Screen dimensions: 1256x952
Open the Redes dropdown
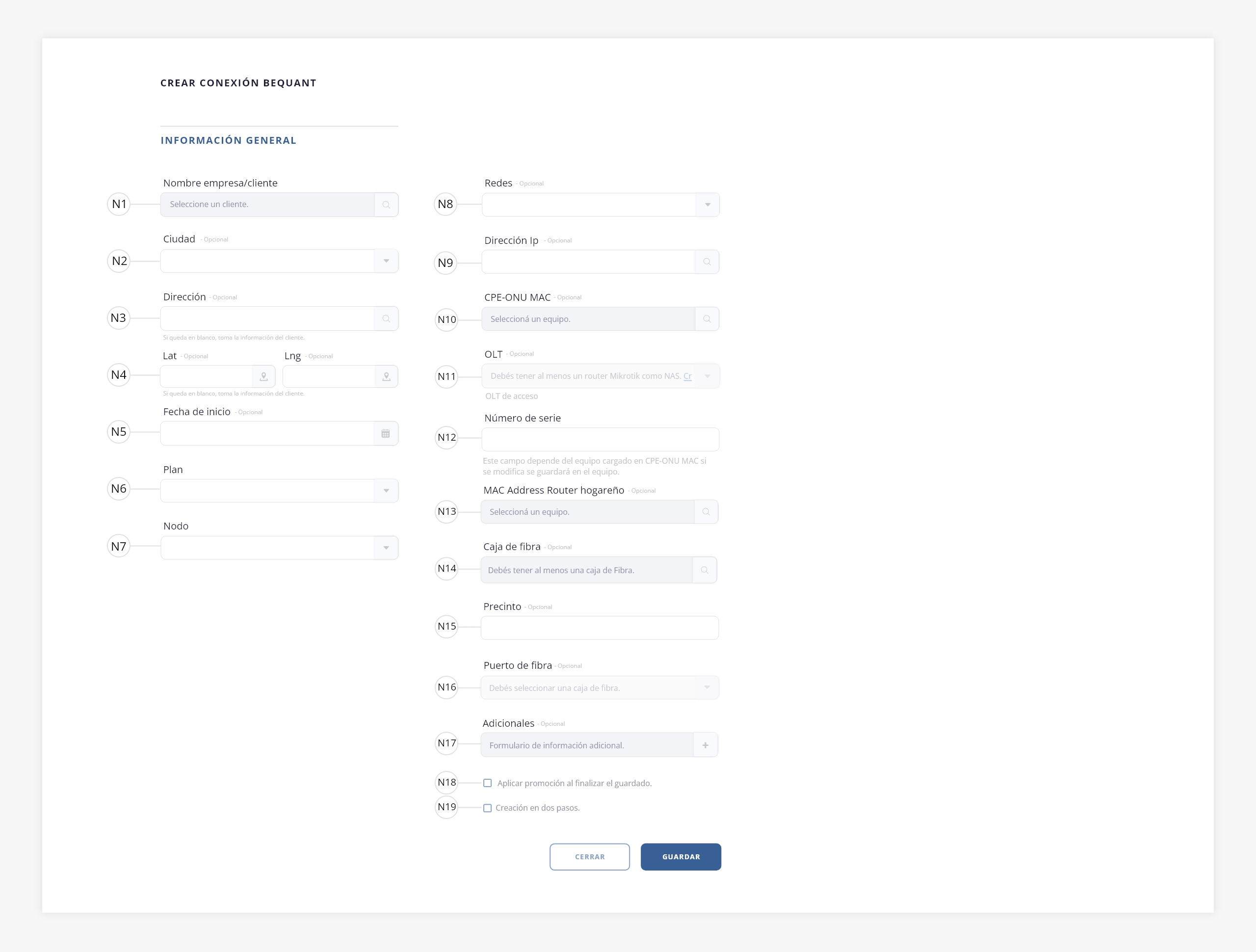[x=707, y=205]
